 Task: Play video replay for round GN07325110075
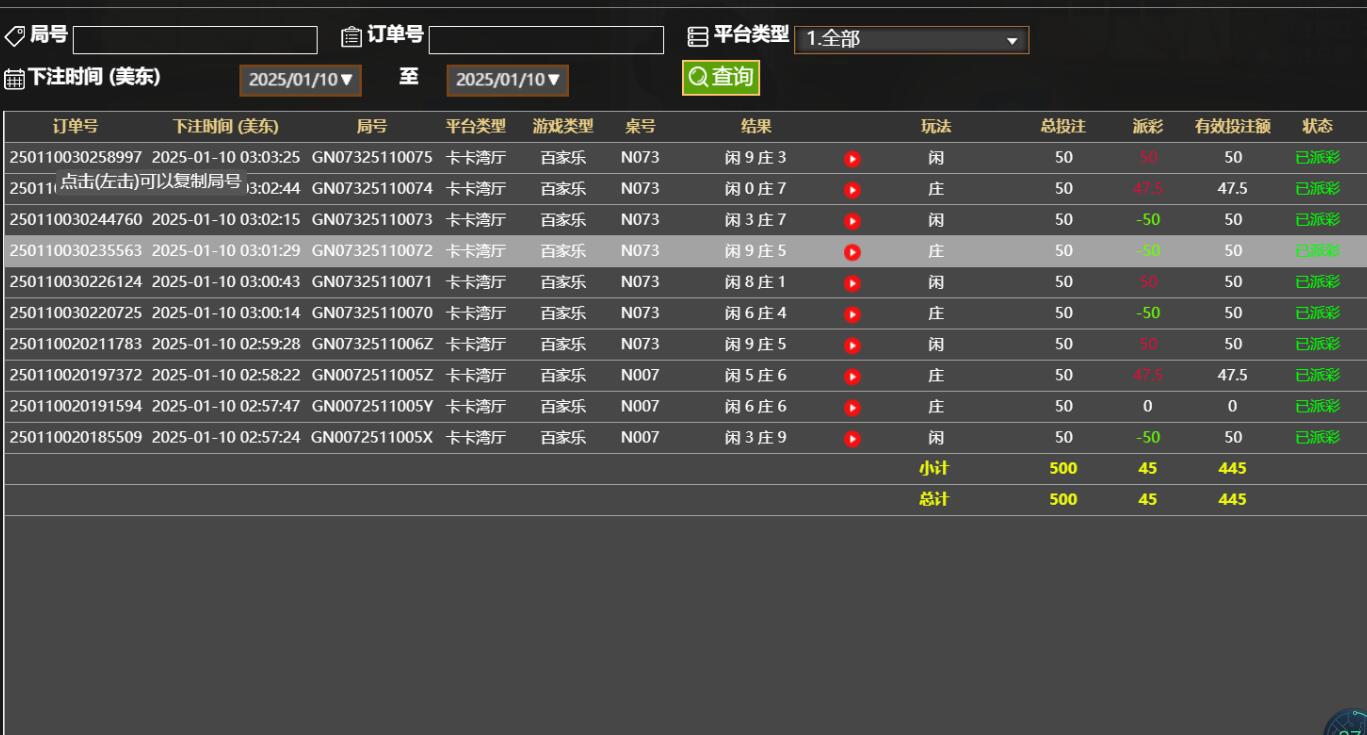(x=852, y=158)
